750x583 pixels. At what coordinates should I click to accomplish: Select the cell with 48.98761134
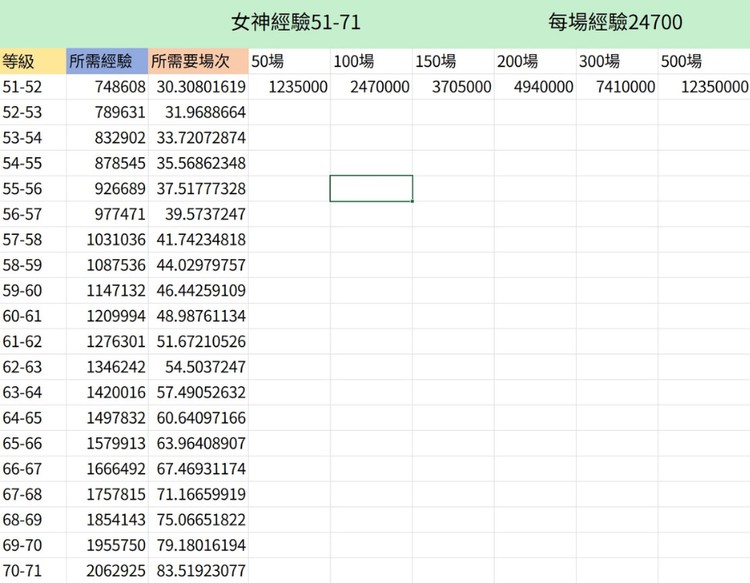click(198, 316)
